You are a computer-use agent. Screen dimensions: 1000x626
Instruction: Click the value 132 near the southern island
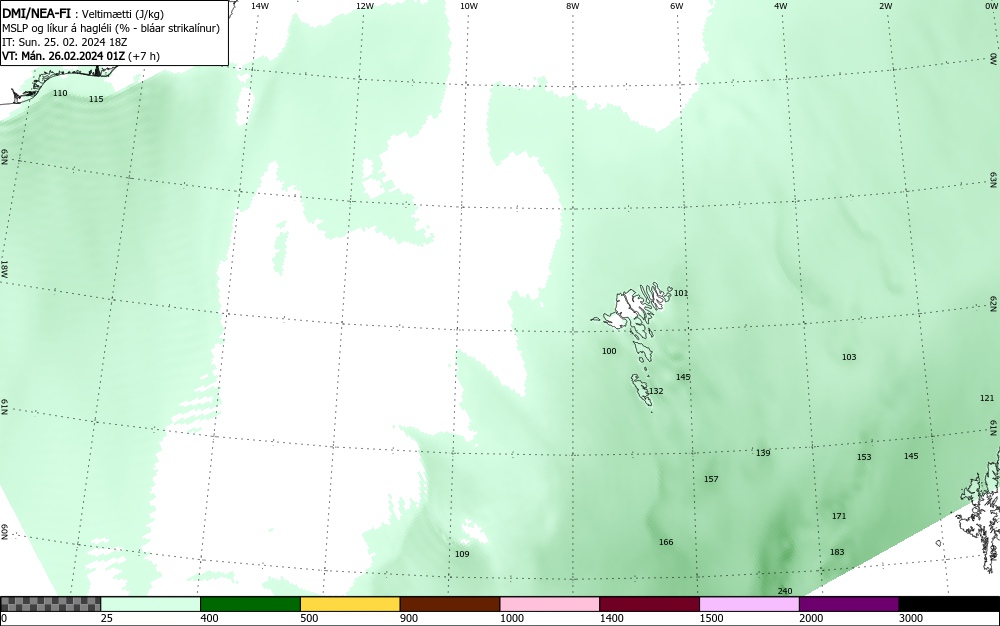656,391
